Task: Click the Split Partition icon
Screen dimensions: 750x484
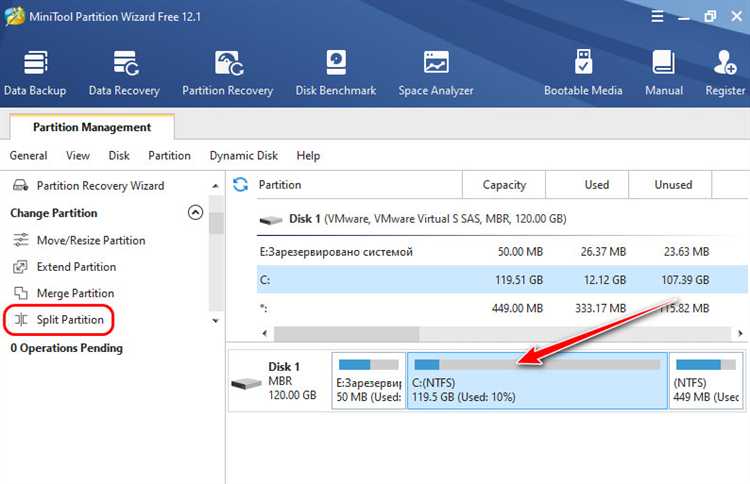Action: tap(21, 319)
